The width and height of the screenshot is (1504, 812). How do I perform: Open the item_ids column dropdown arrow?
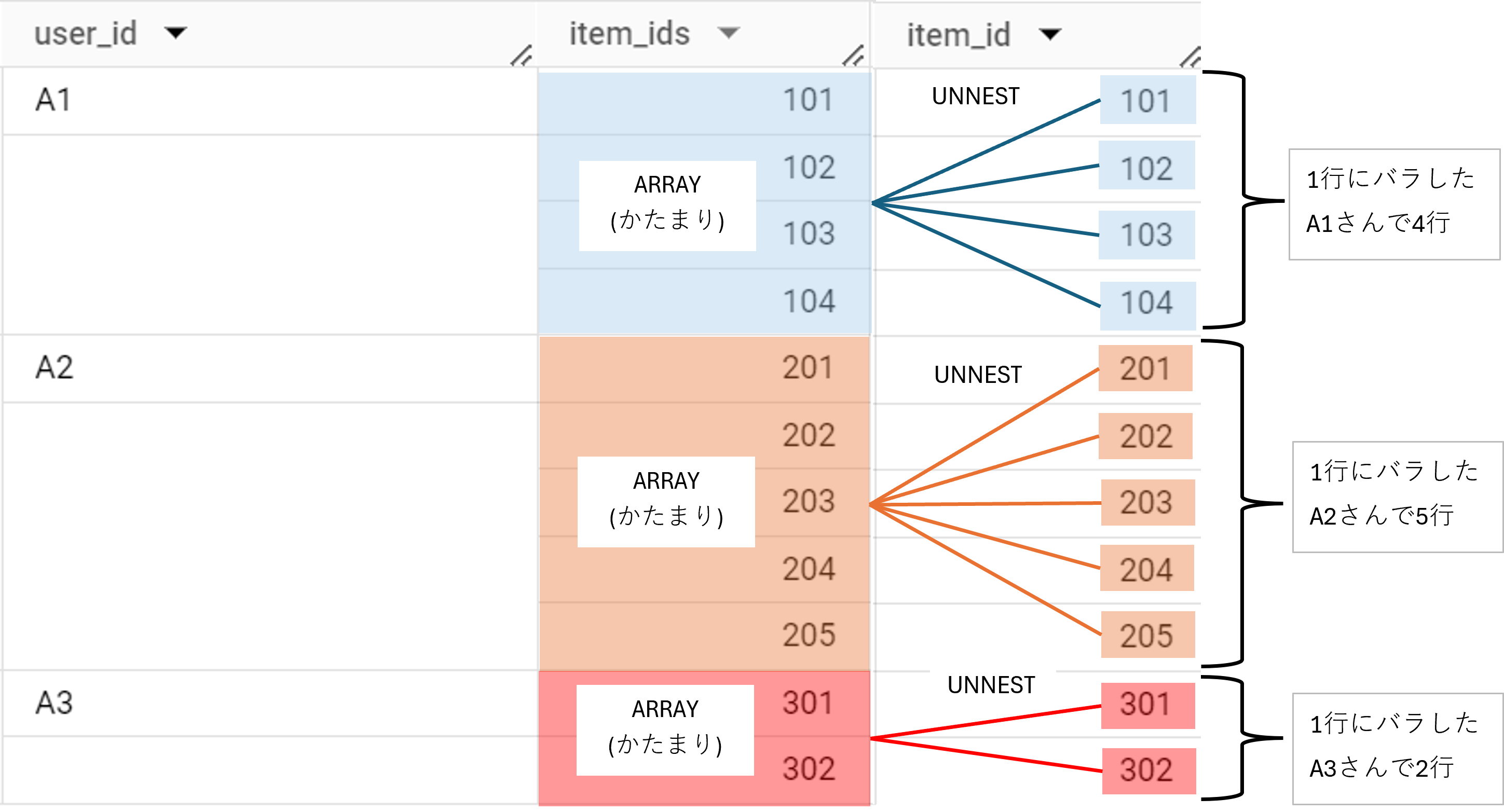pos(729,33)
